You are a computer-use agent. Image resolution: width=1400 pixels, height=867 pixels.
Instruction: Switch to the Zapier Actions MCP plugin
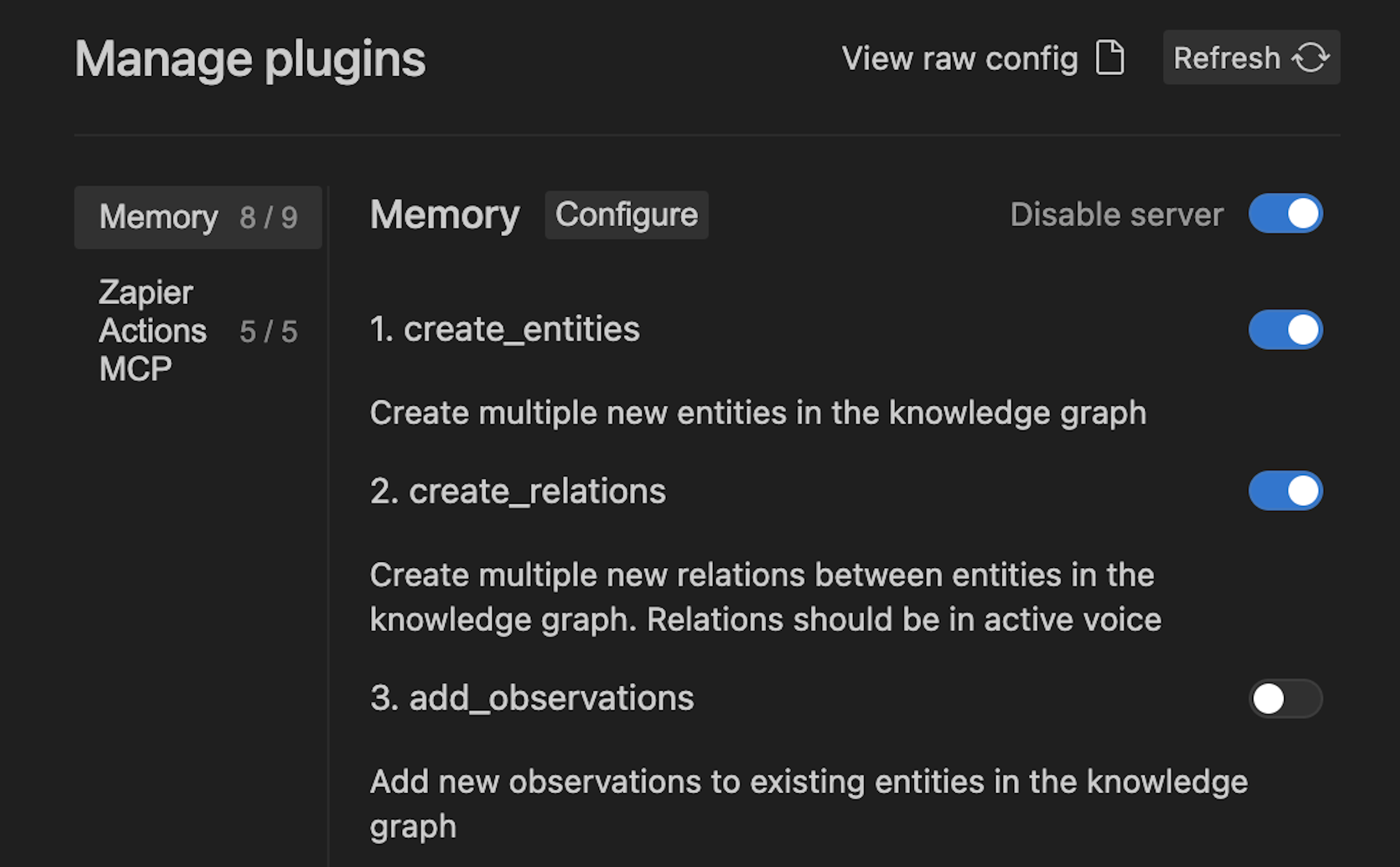(x=153, y=330)
